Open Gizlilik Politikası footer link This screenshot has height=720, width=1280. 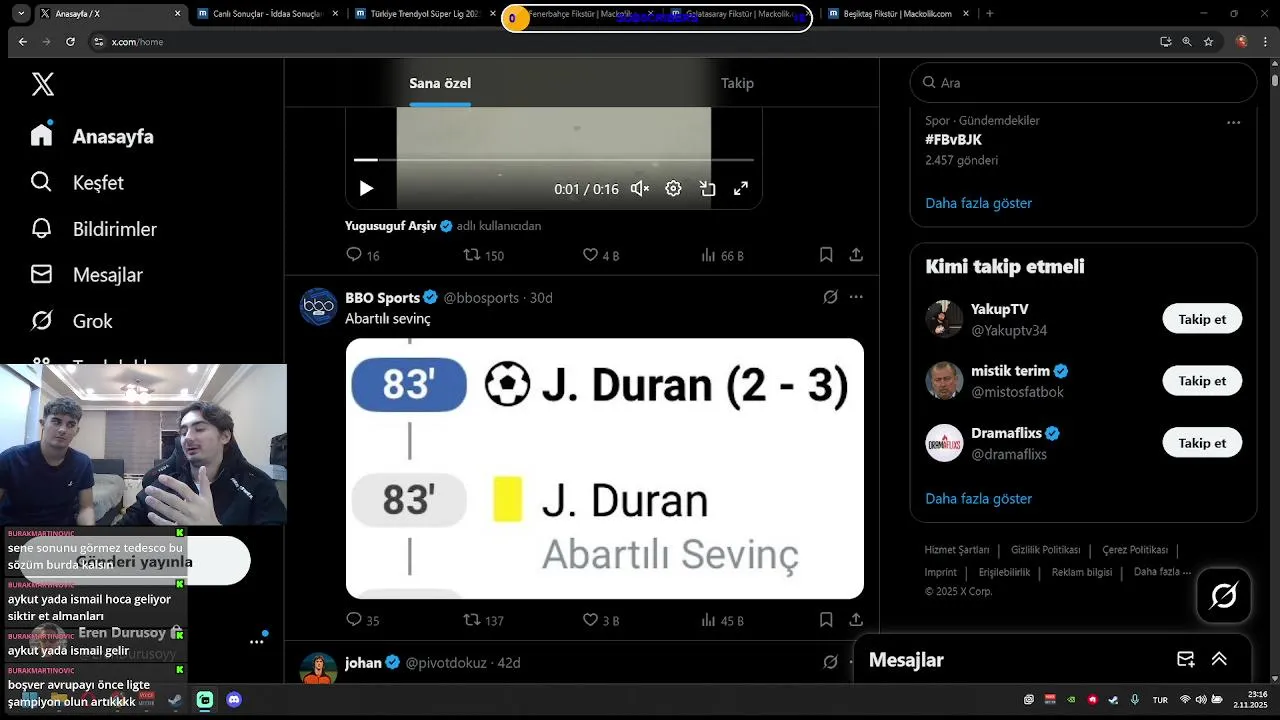[1045, 550]
